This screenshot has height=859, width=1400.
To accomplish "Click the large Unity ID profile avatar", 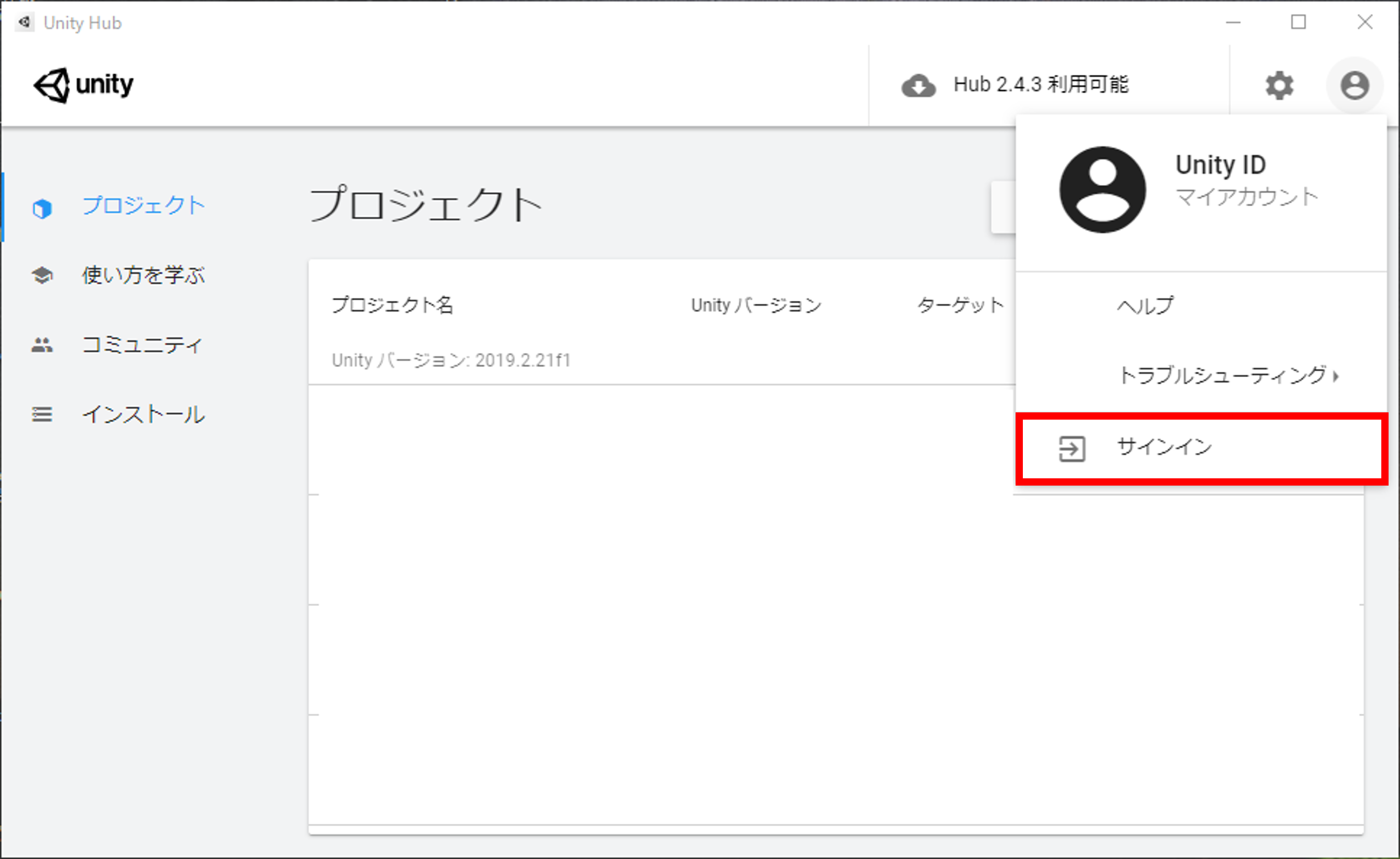I will click(x=1102, y=190).
